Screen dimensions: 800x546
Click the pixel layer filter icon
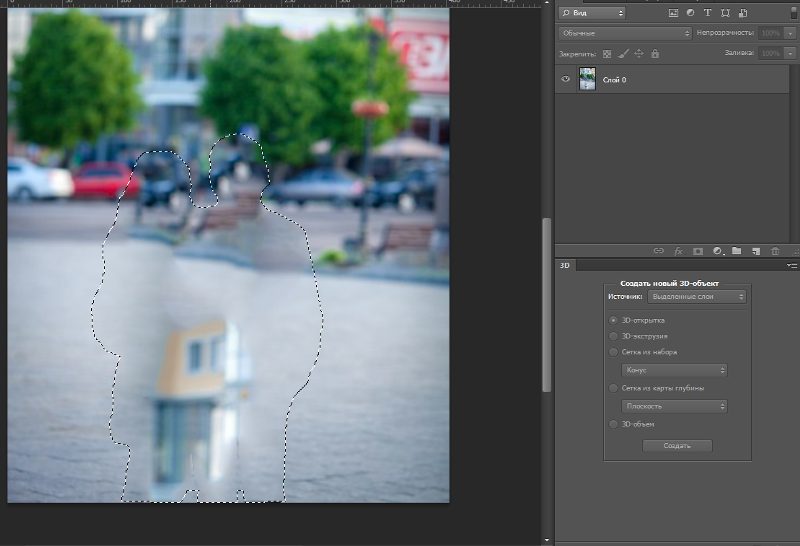click(673, 13)
